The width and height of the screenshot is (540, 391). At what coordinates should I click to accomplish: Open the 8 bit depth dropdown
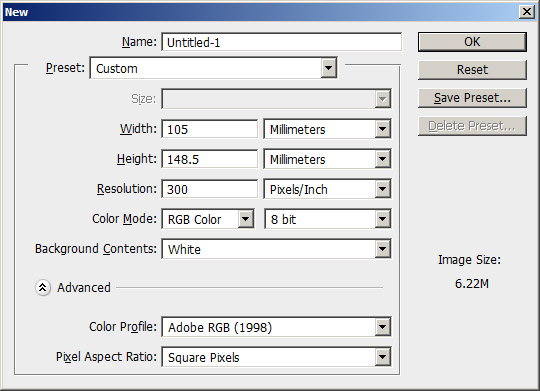pyautogui.click(x=328, y=219)
